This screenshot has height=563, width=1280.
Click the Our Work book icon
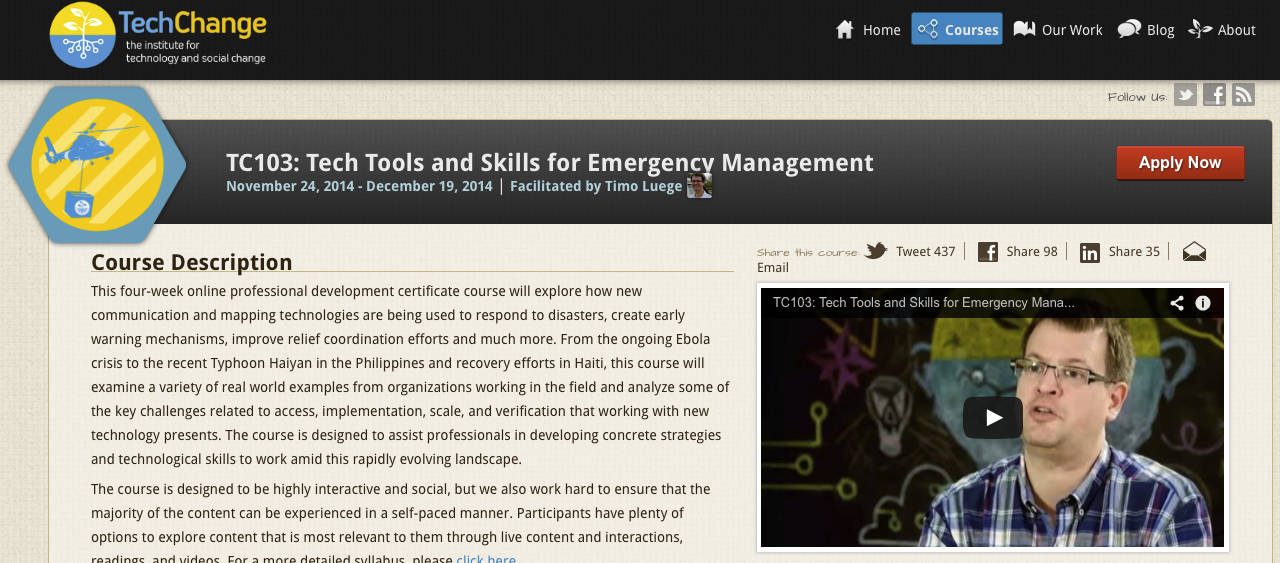coord(1024,29)
